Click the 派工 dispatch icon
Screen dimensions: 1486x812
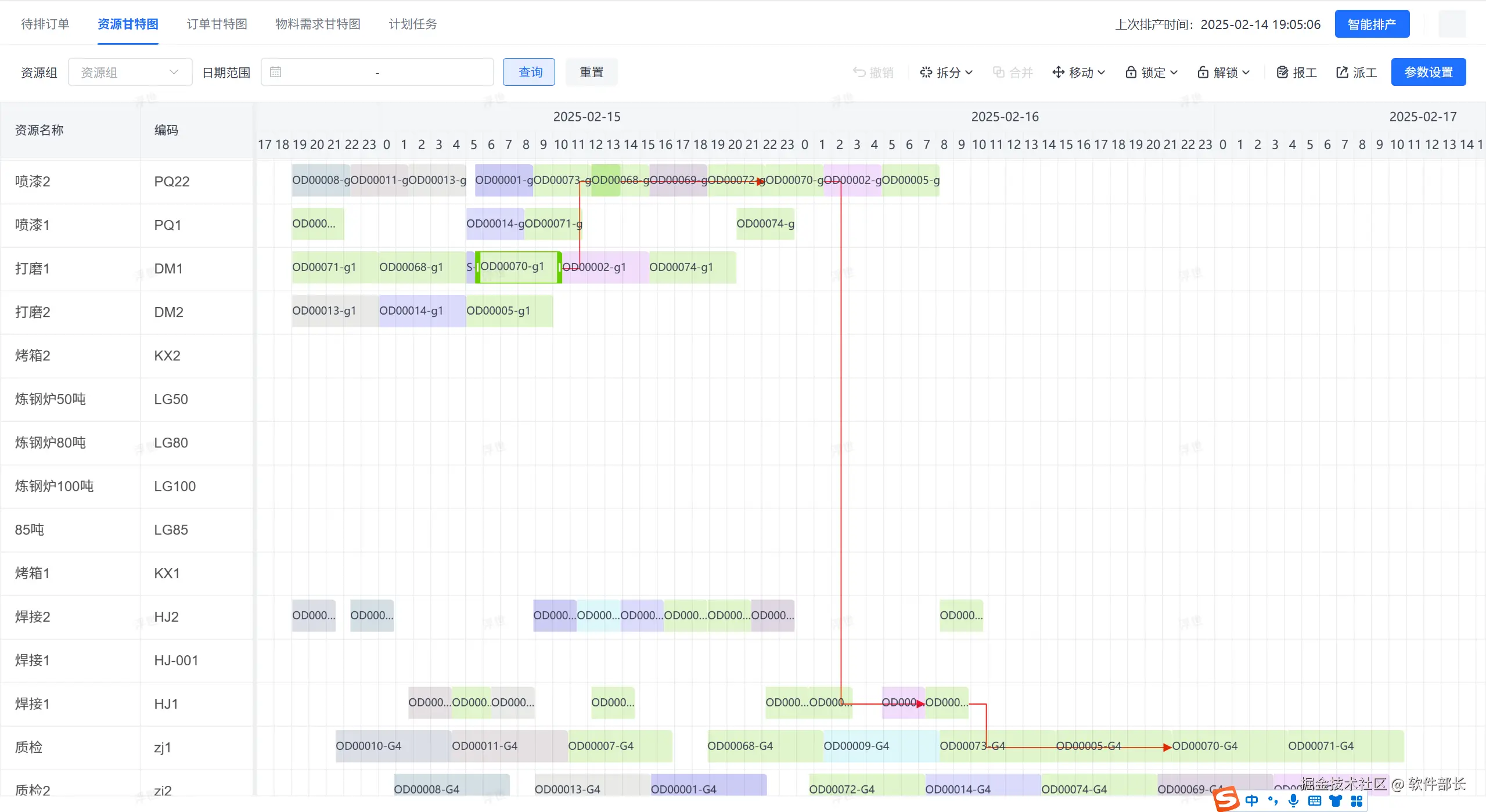pos(1342,72)
